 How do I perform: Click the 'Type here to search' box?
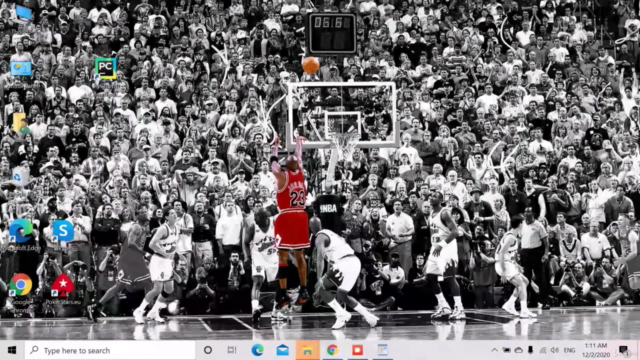click(110, 350)
